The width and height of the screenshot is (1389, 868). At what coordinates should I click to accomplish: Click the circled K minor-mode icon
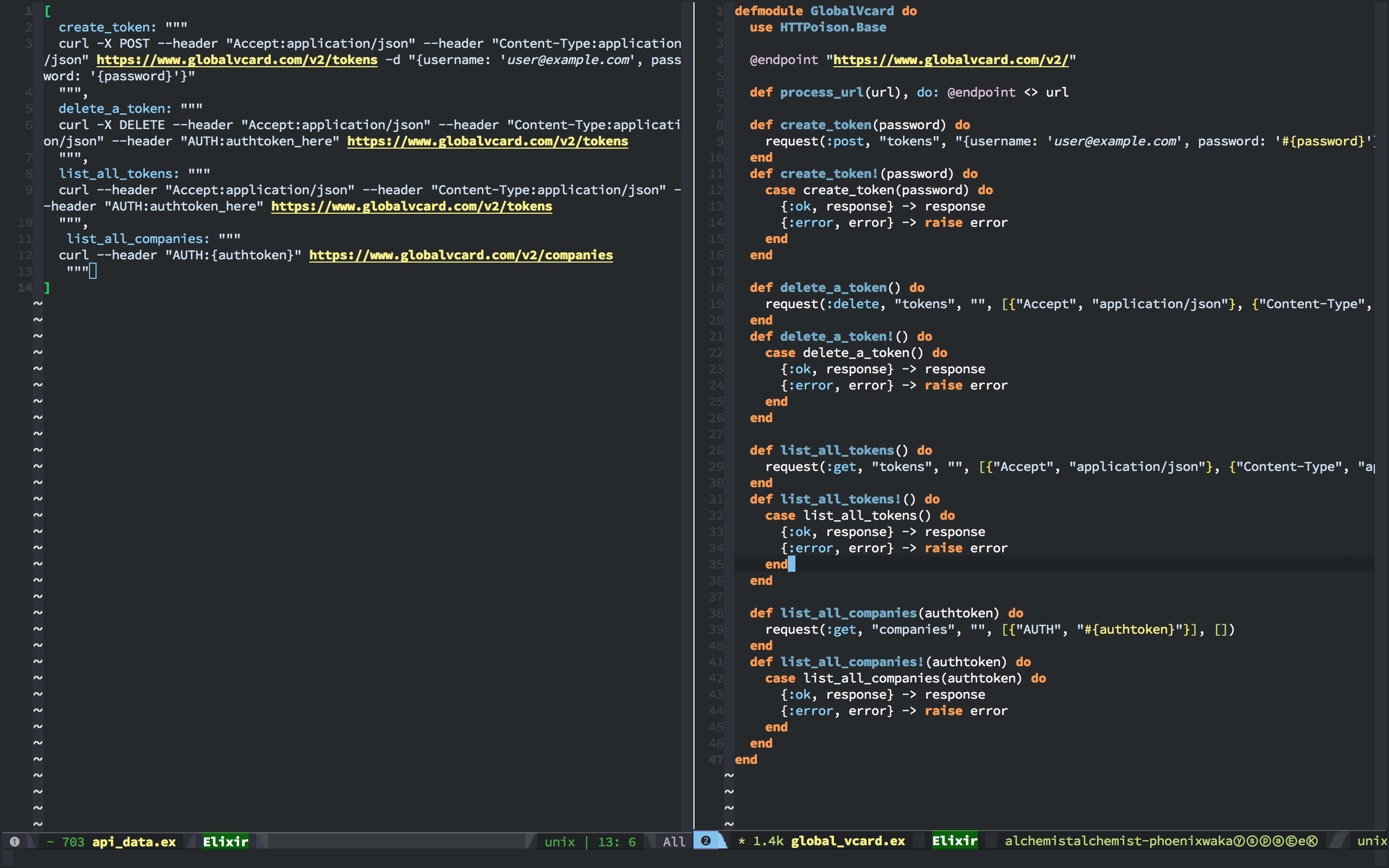tap(1312, 841)
